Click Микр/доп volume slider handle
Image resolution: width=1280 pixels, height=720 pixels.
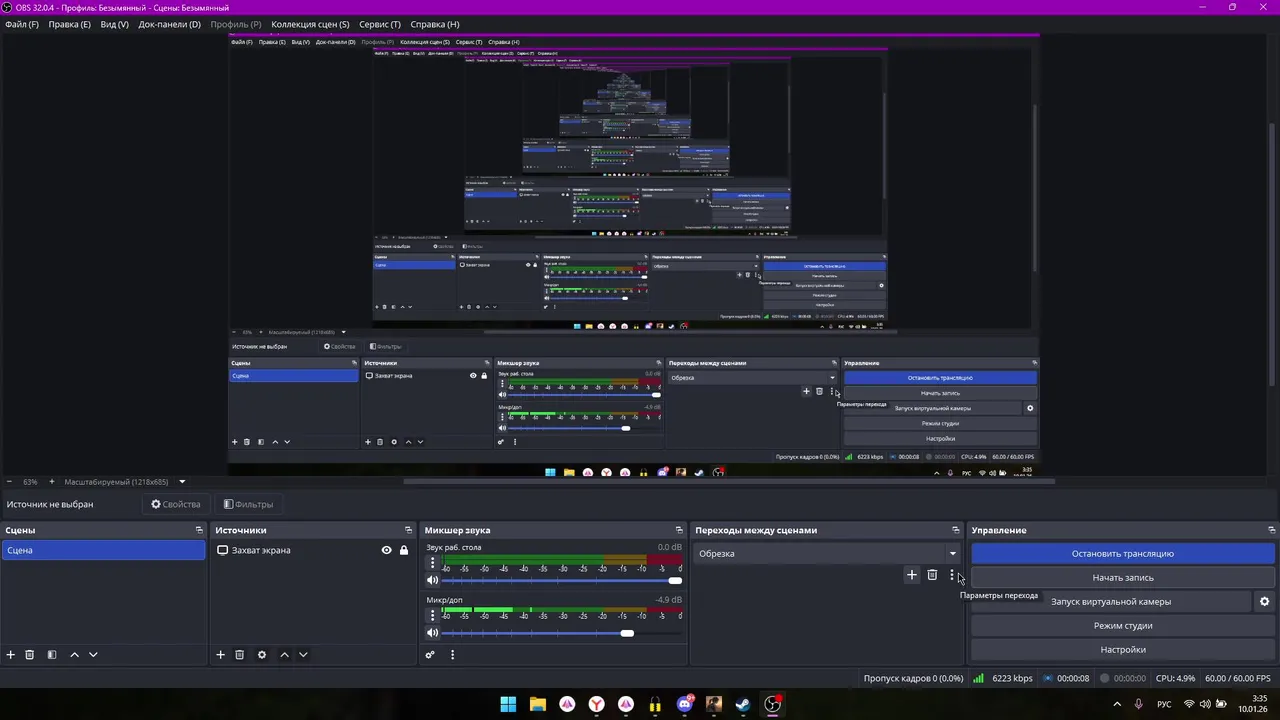(x=627, y=633)
